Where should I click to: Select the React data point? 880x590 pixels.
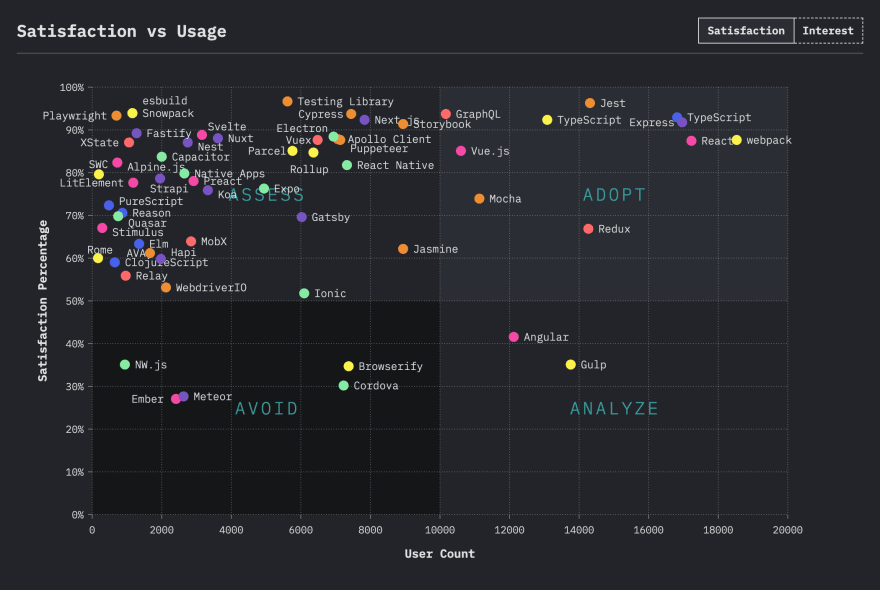click(x=691, y=141)
